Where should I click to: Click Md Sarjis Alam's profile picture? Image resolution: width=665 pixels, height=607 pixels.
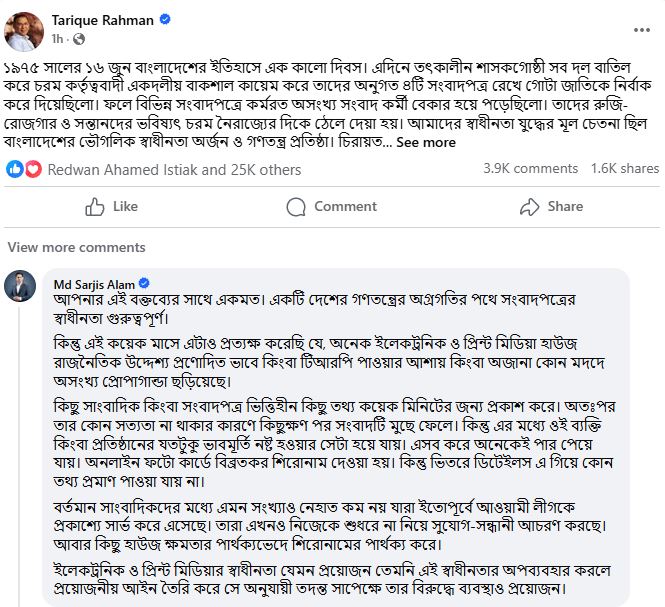[20, 286]
